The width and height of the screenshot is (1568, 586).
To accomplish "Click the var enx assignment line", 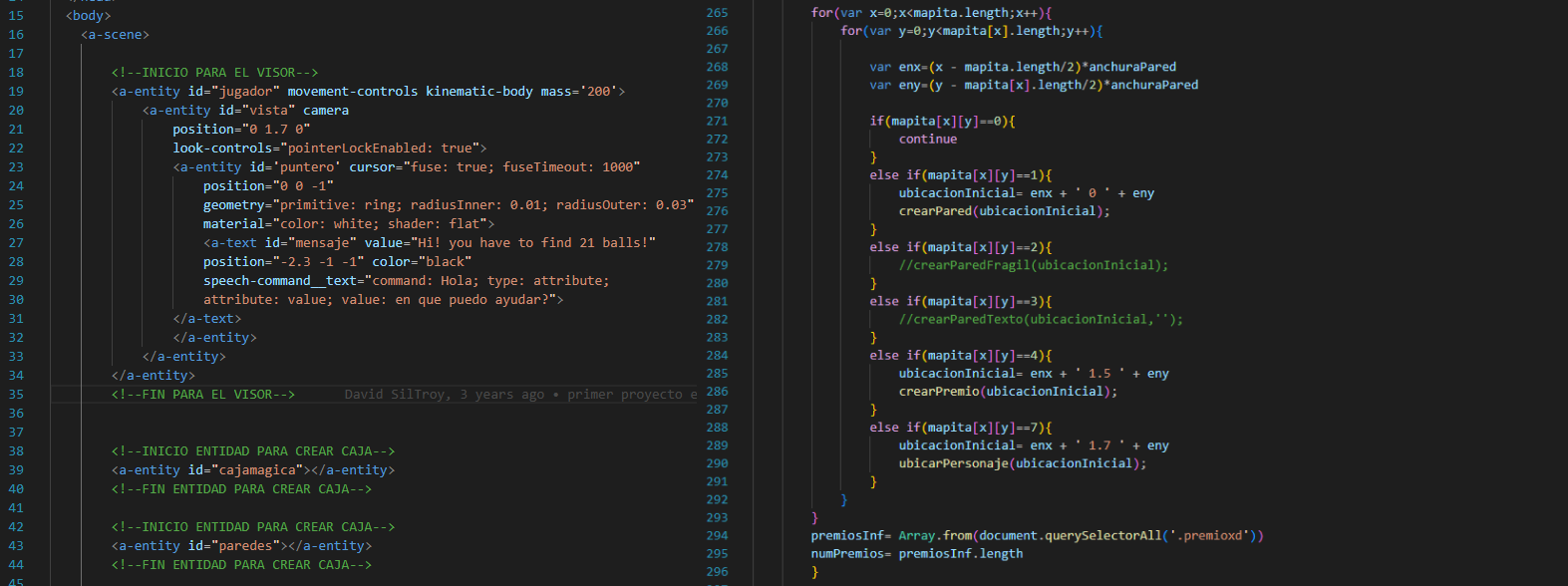I will (x=1023, y=67).
